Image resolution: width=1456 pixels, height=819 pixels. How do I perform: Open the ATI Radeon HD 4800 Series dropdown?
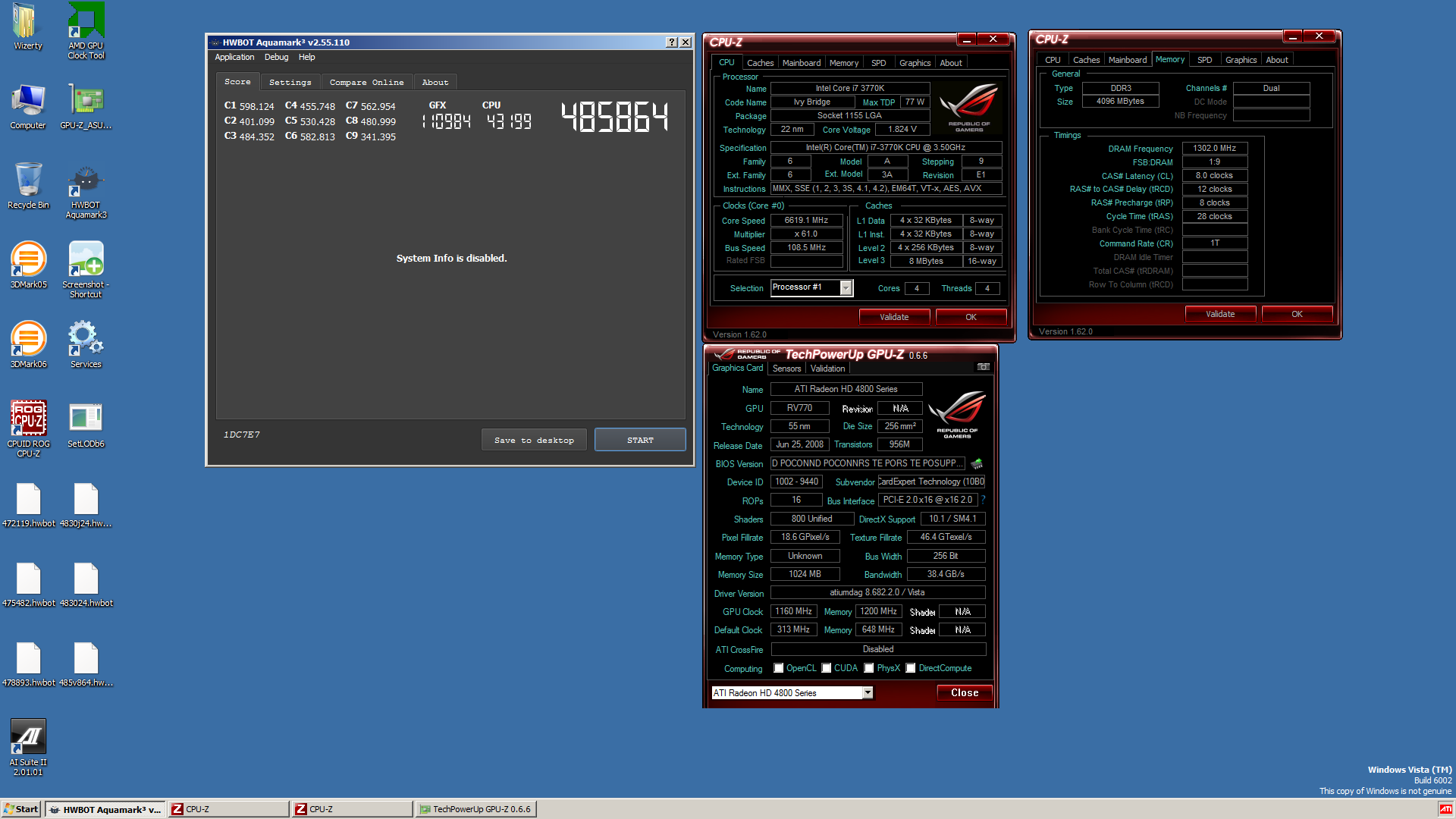tap(868, 693)
